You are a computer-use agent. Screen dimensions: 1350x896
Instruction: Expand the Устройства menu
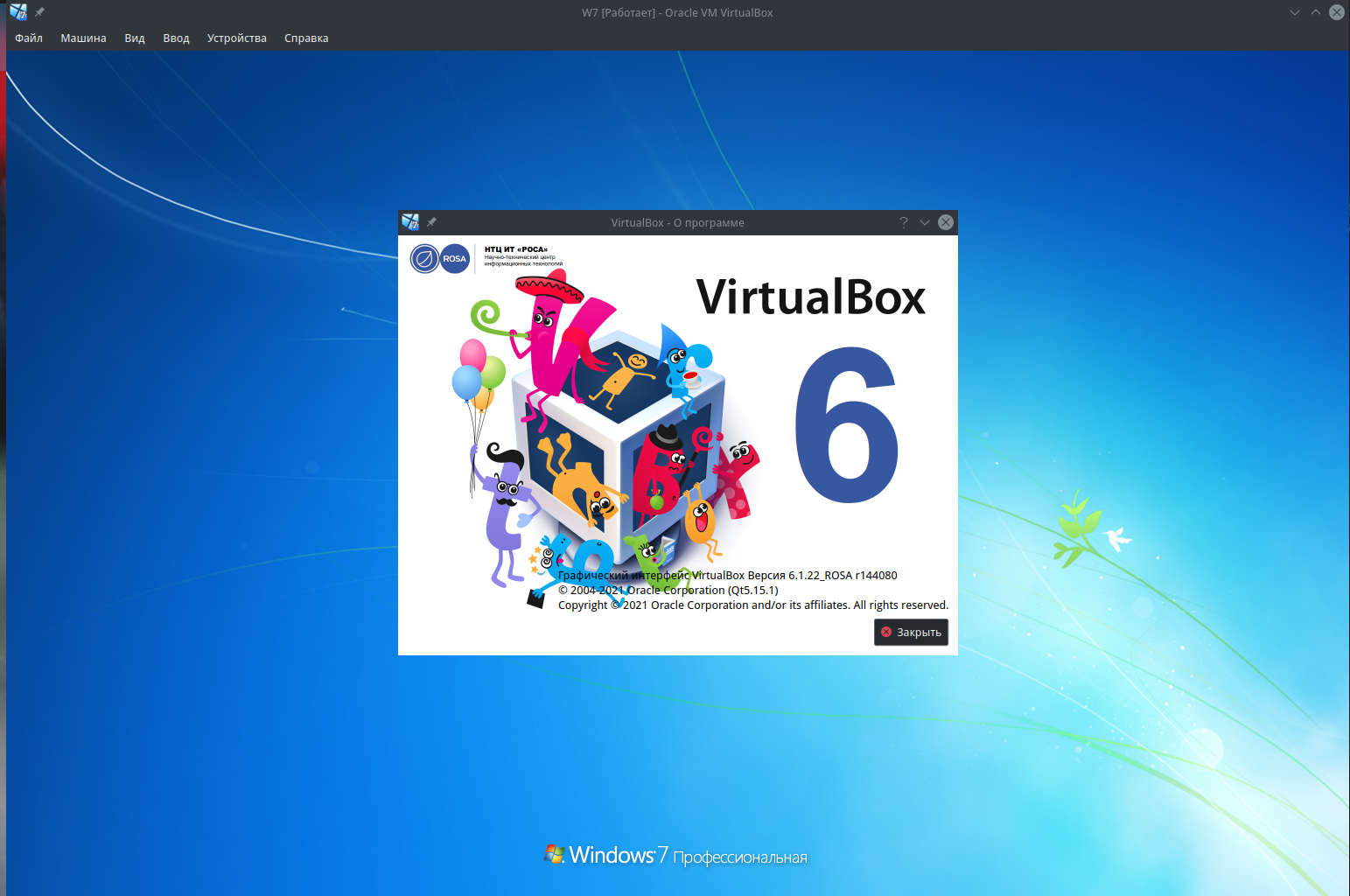[236, 38]
